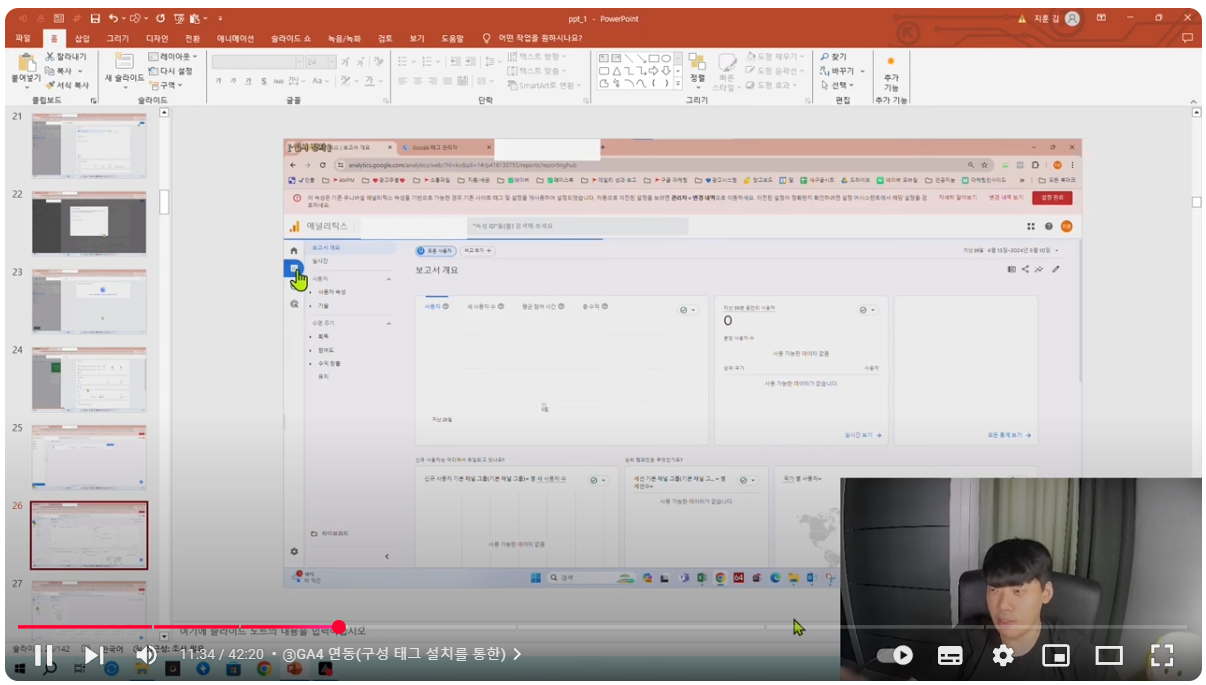The width and height of the screenshot is (1206, 685).
Task: Open the 검토 ribbon tab
Action: coord(385,38)
